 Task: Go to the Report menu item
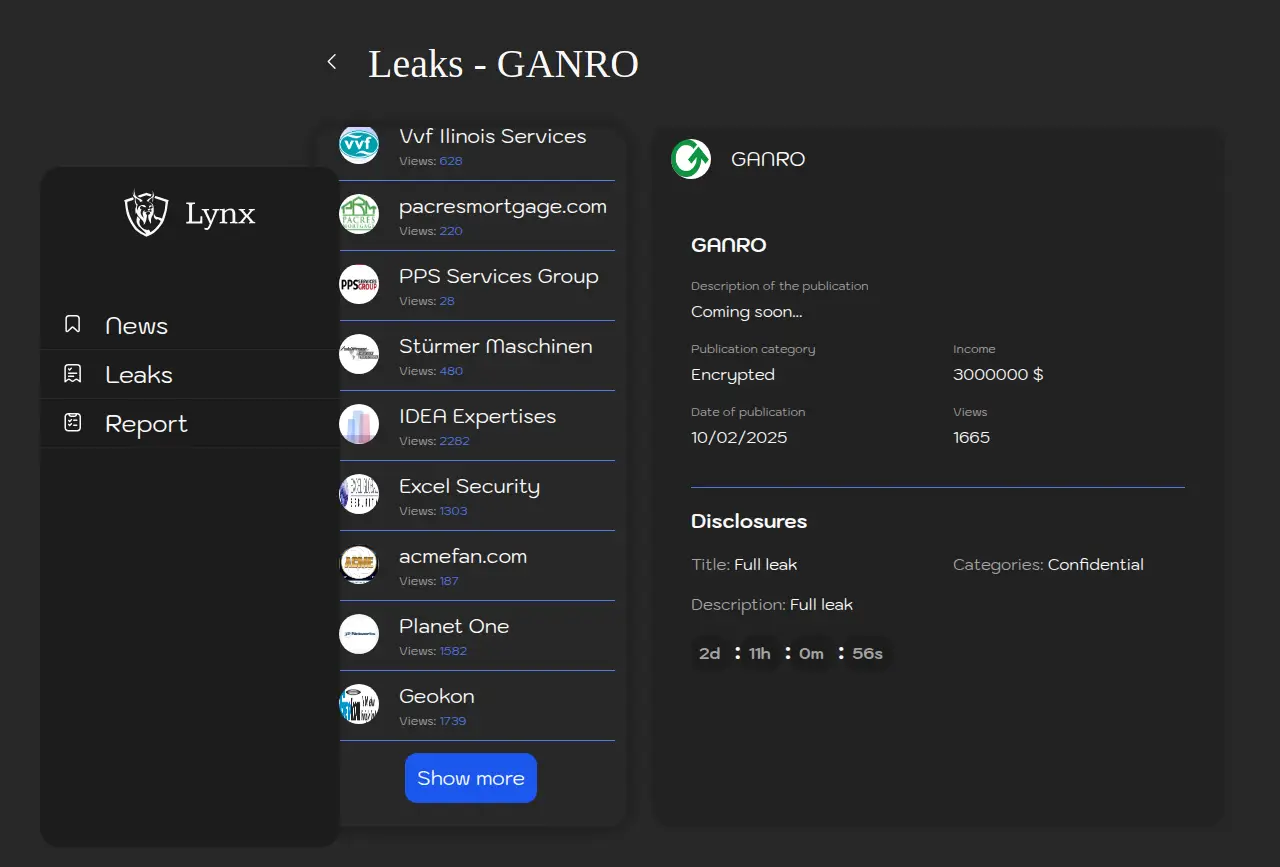coord(146,424)
